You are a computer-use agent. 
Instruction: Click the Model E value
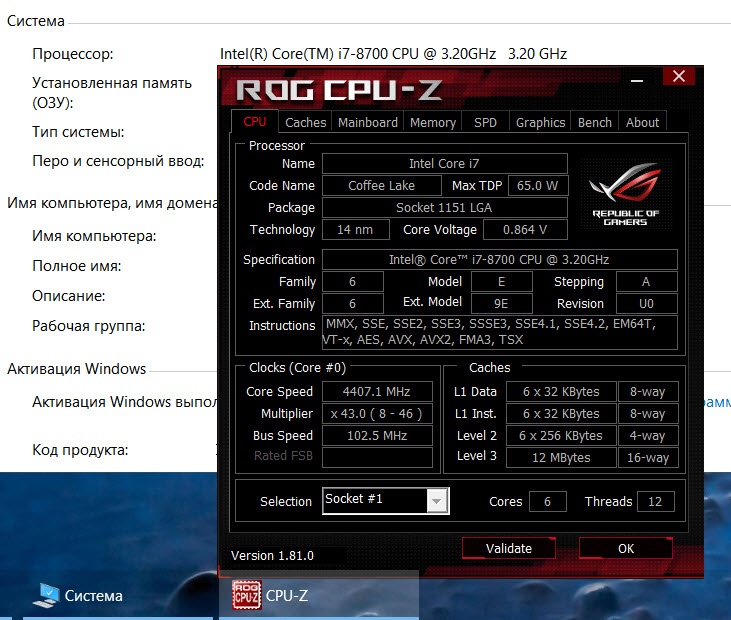[501, 282]
